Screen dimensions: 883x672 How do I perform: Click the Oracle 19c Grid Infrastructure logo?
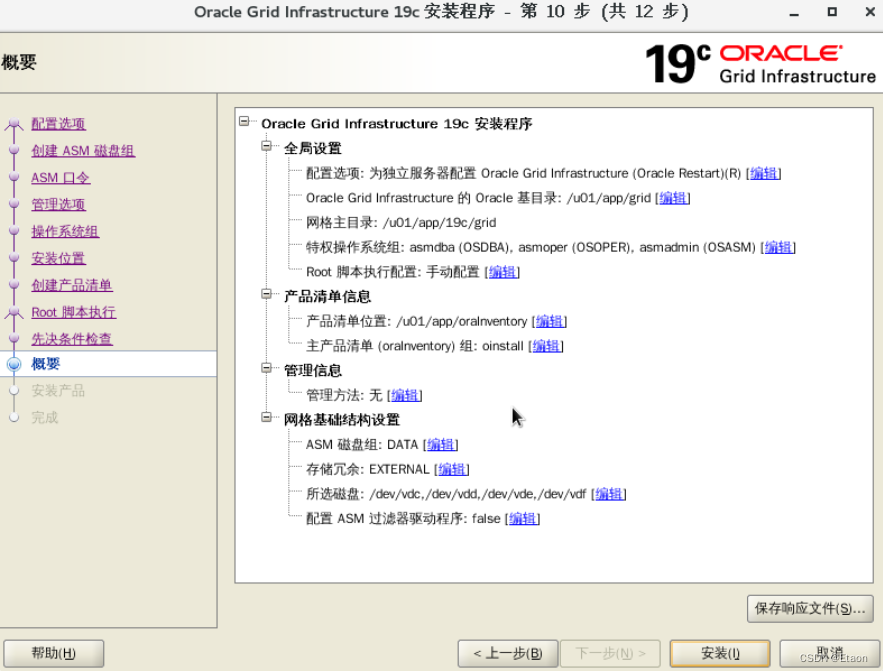pyautogui.click(x=760, y=64)
